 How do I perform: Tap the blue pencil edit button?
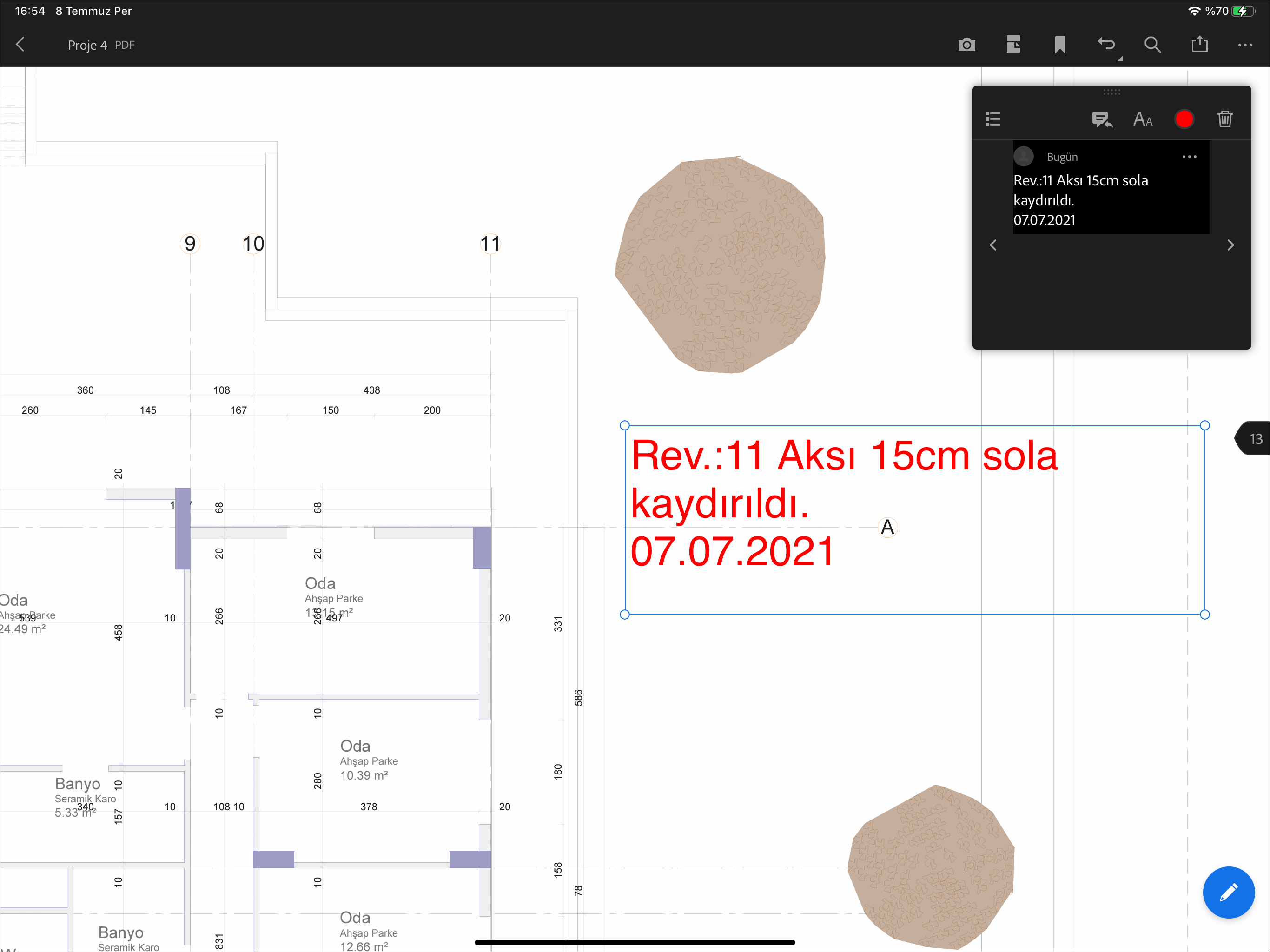click(x=1229, y=892)
